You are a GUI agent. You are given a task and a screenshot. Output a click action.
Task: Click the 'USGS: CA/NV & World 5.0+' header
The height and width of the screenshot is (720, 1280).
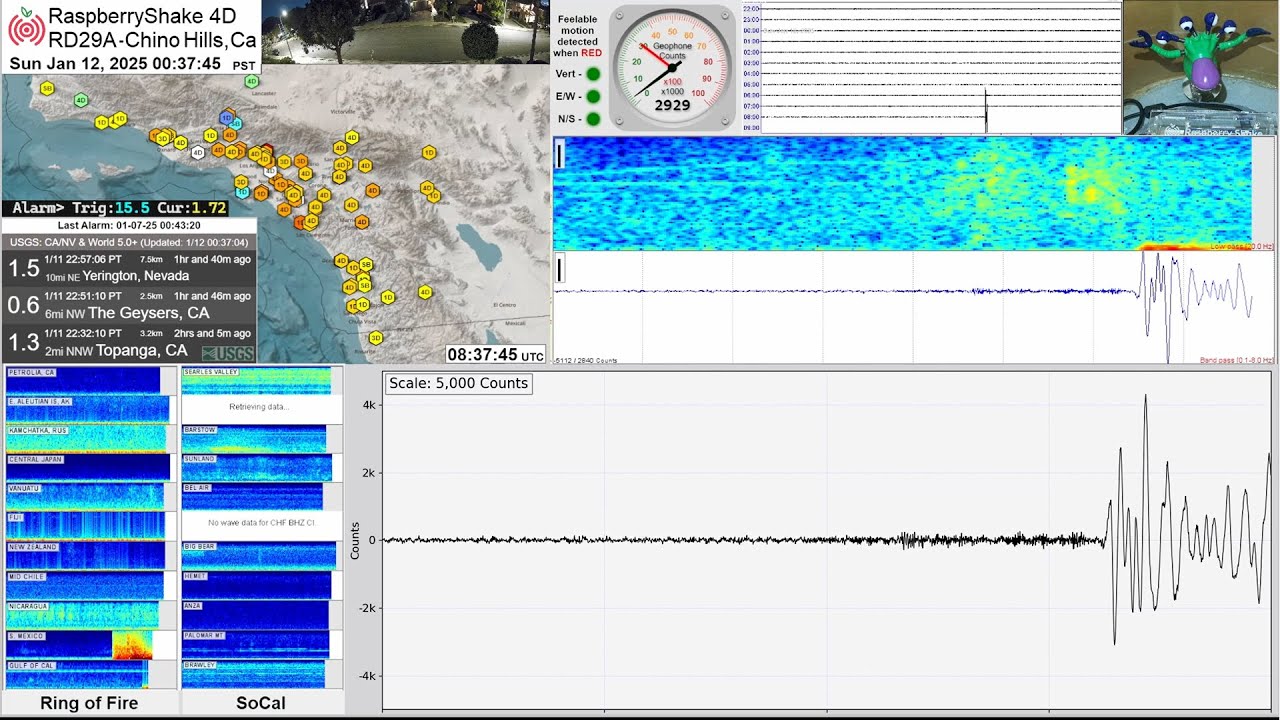(x=128, y=242)
